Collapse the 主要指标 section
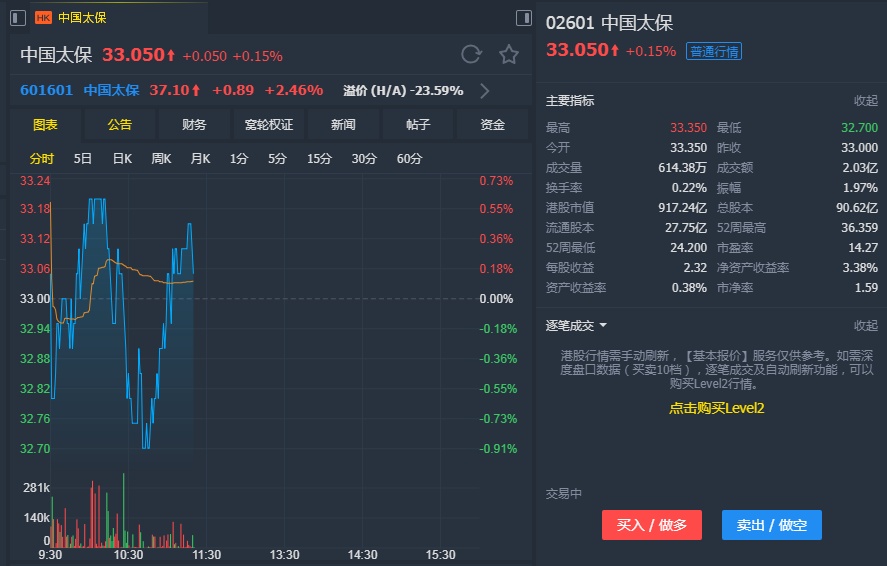 (x=865, y=101)
